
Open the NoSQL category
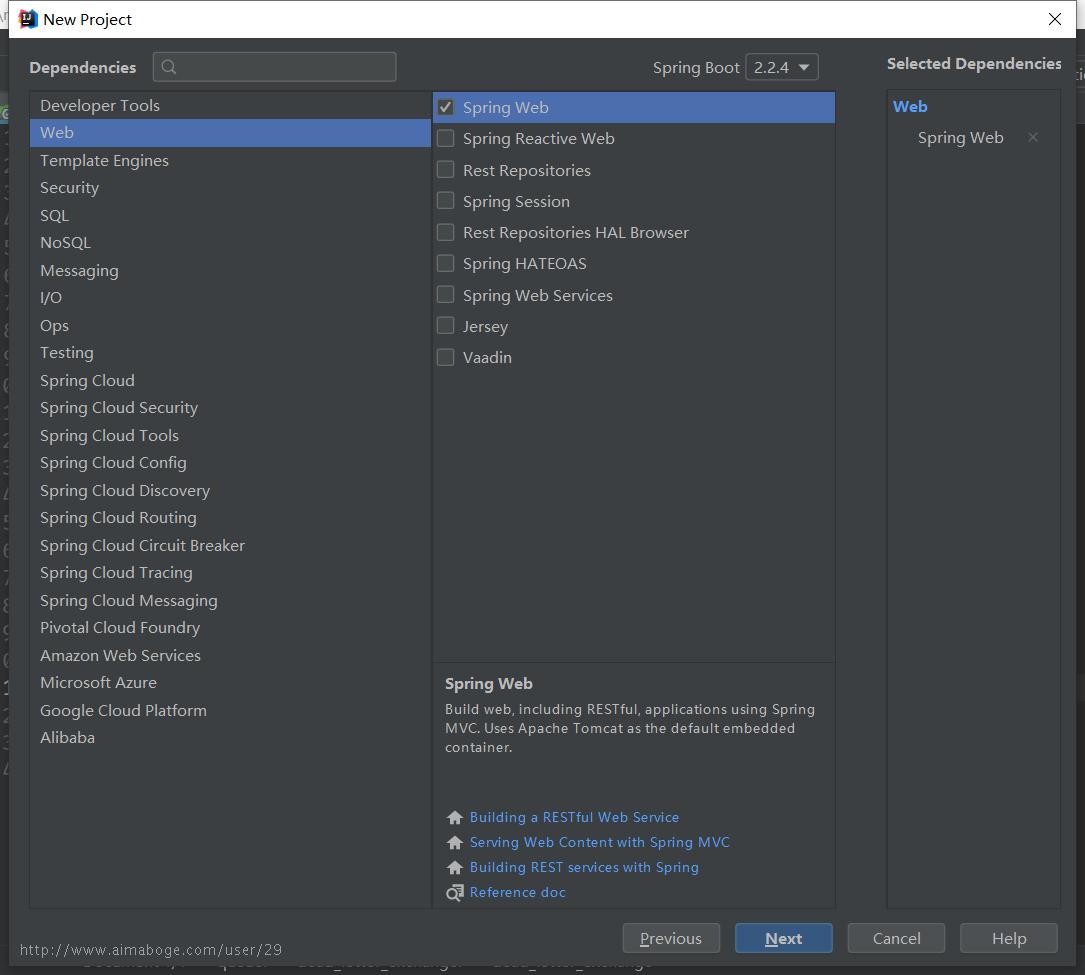click(230, 243)
